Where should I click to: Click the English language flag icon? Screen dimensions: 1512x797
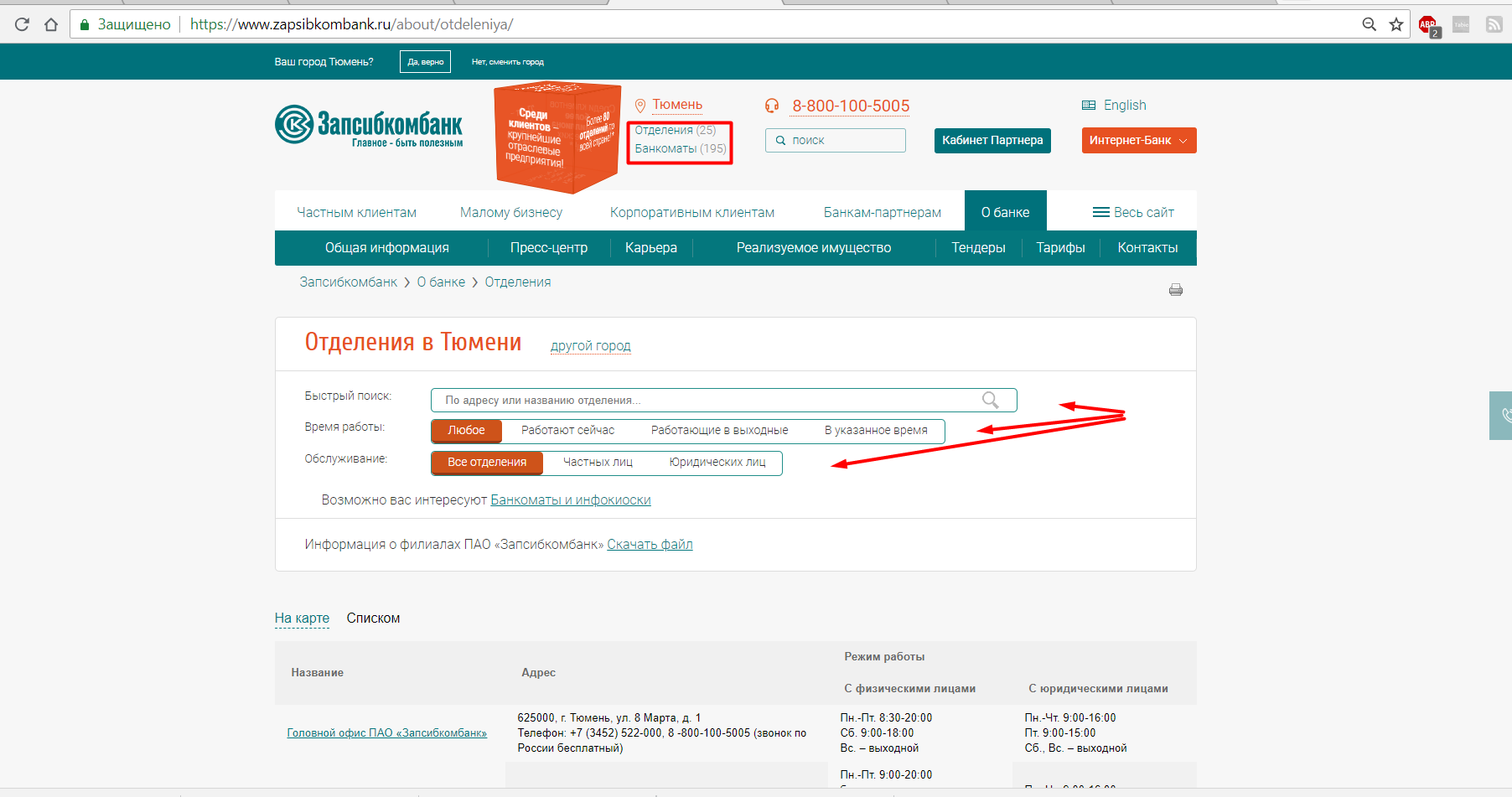click(1089, 105)
